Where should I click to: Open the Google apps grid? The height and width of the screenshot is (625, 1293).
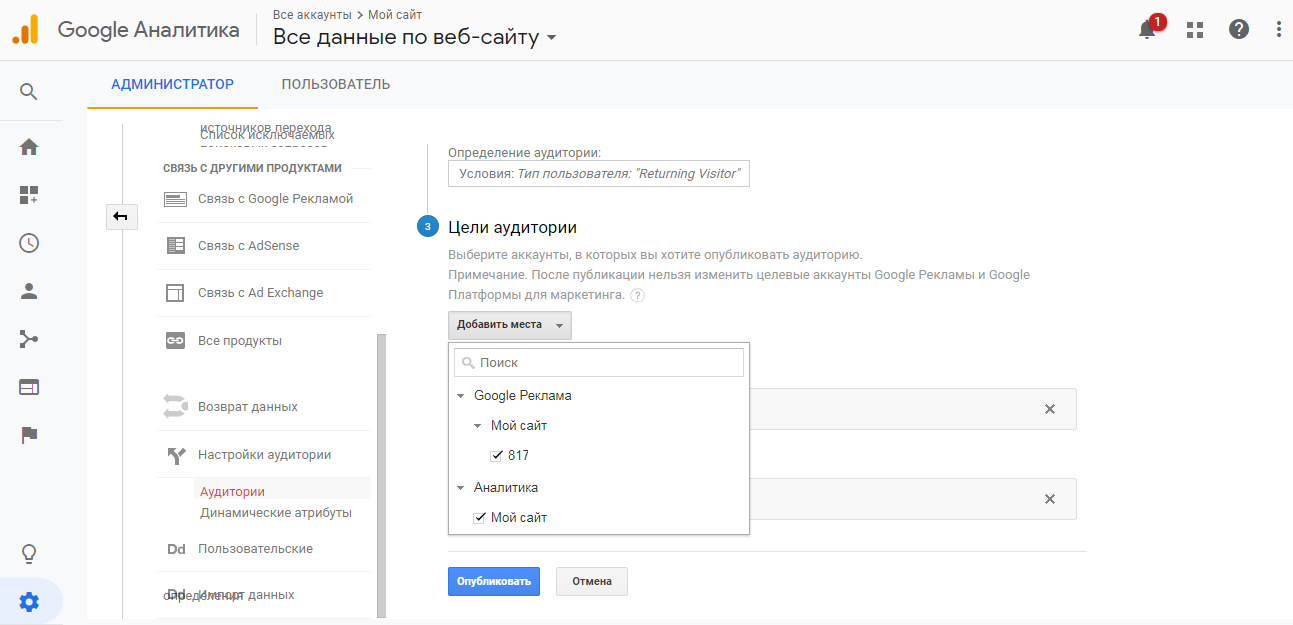point(1194,30)
